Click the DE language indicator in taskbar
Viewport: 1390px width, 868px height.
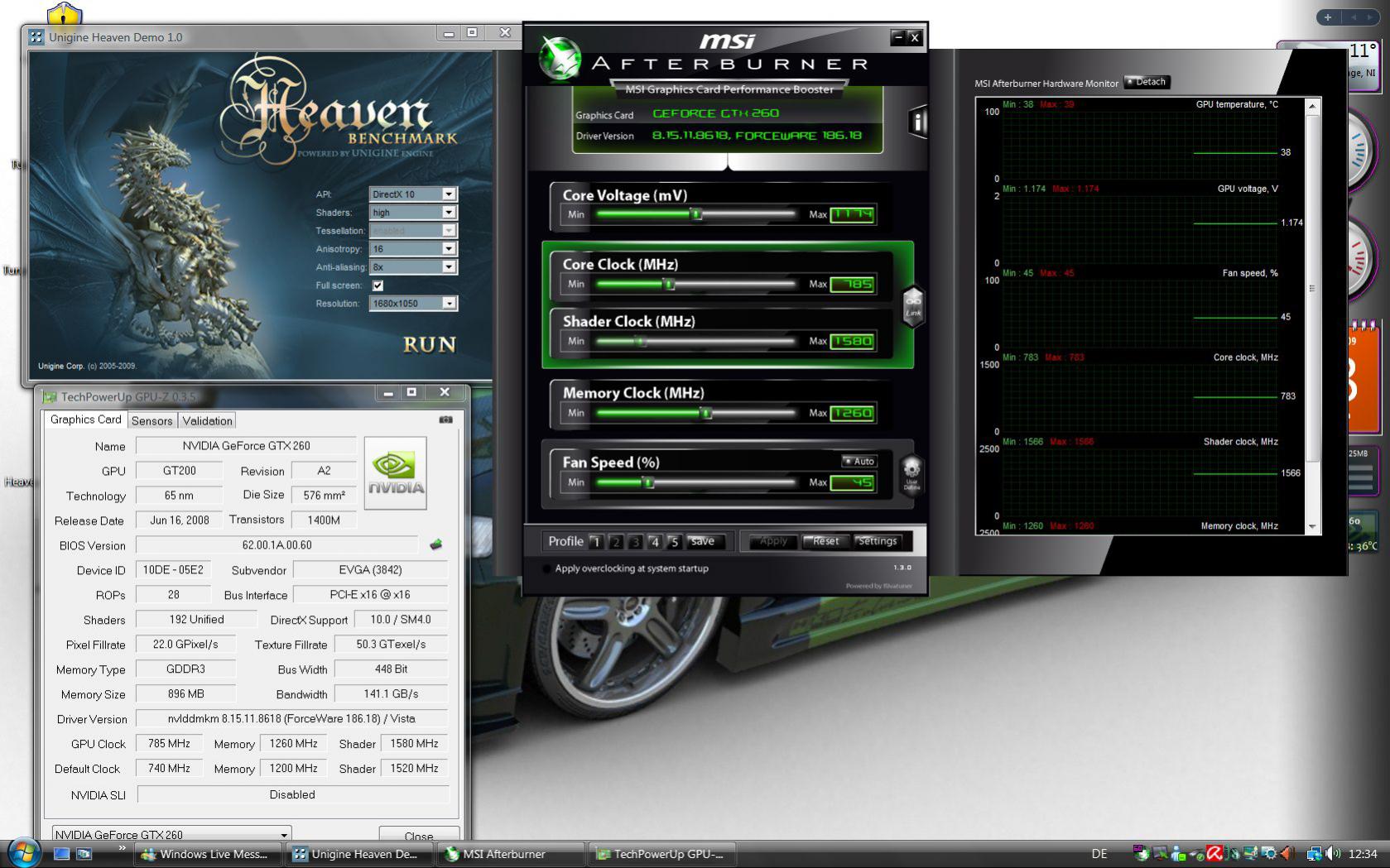tap(1099, 854)
